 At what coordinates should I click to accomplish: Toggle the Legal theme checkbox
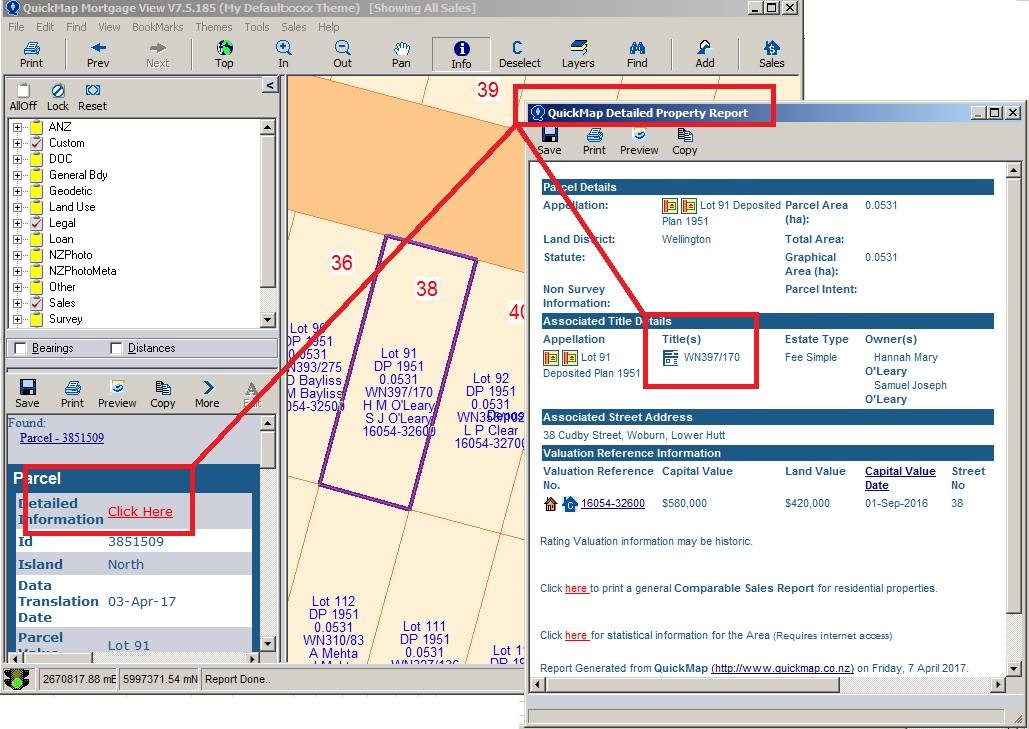tap(37, 223)
